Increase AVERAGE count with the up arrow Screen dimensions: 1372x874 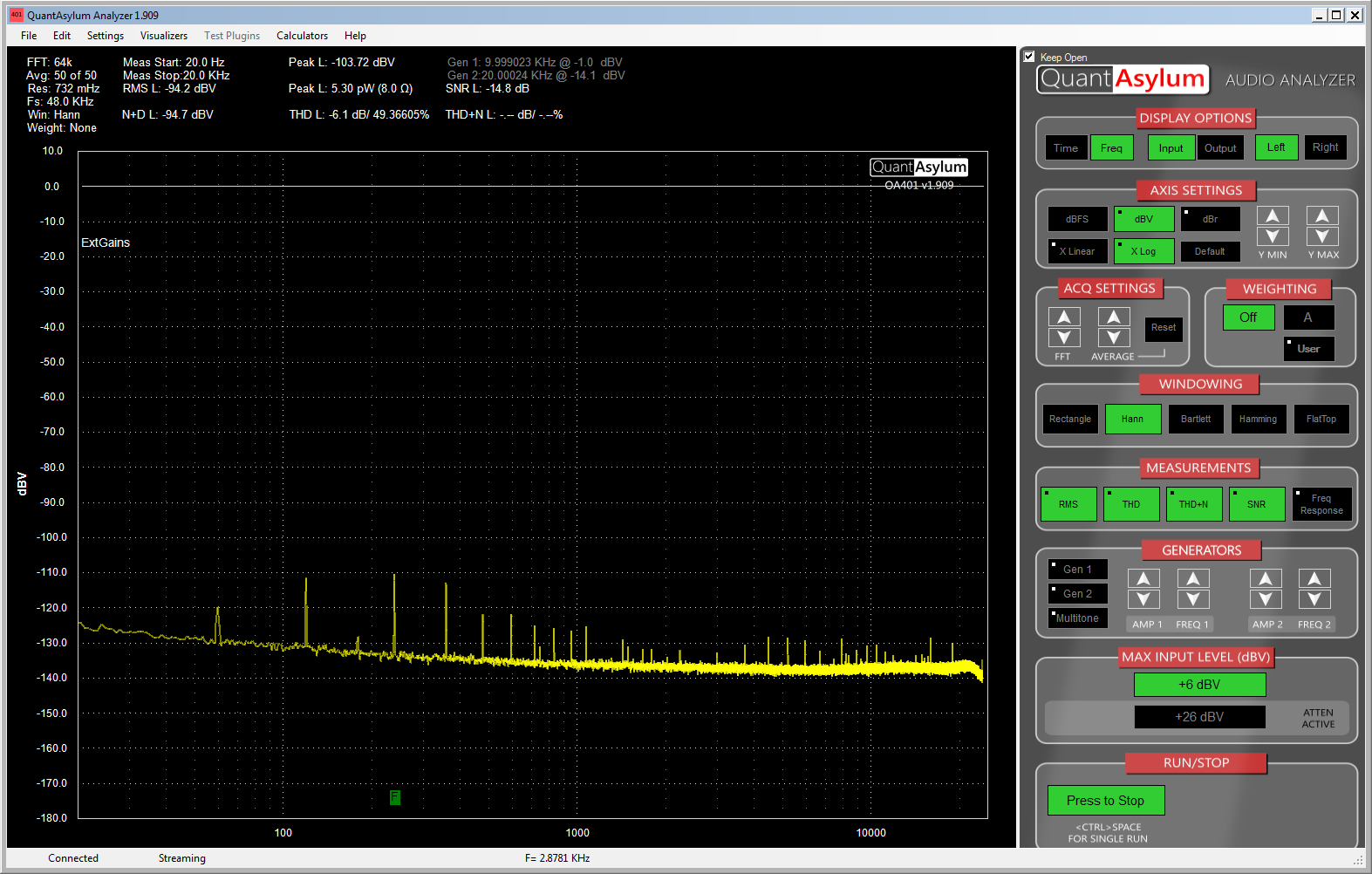point(1114,317)
